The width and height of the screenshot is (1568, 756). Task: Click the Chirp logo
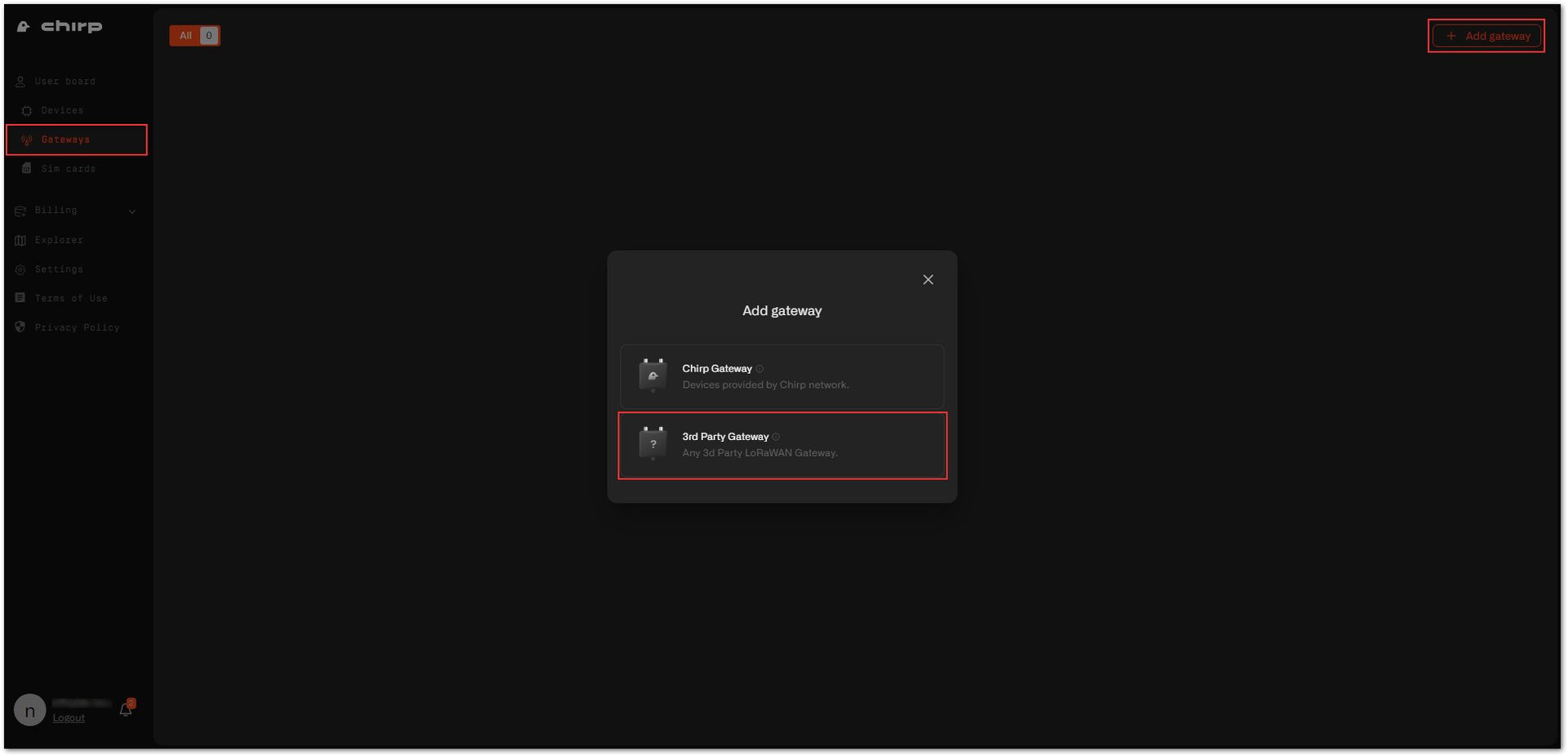(x=60, y=27)
